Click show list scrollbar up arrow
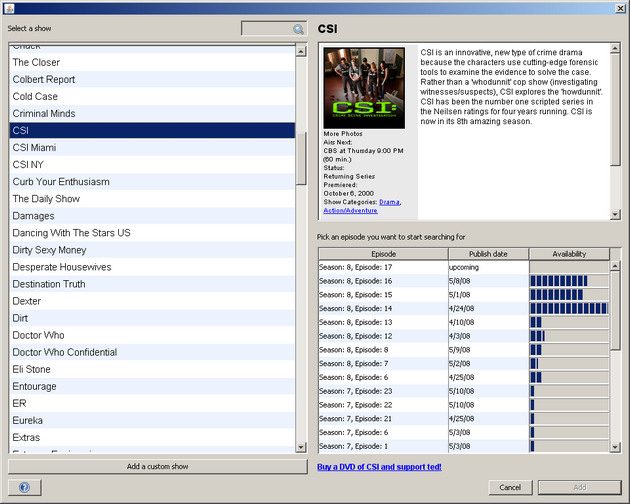The width and height of the screenshot is (630, 504). tap(301, 51)
